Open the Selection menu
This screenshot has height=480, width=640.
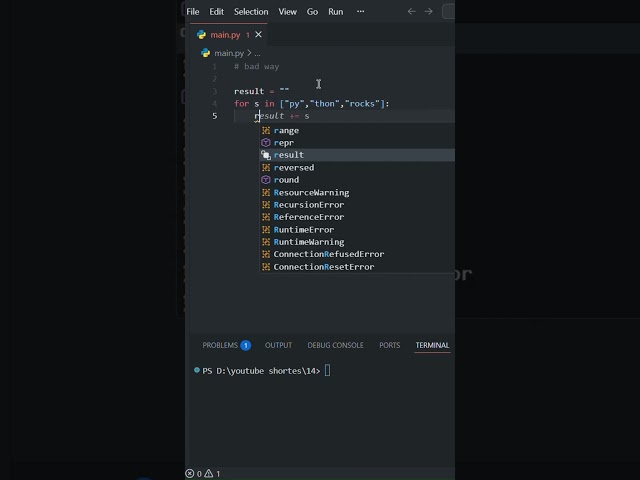pyautogui.click(x=251, y=12)
